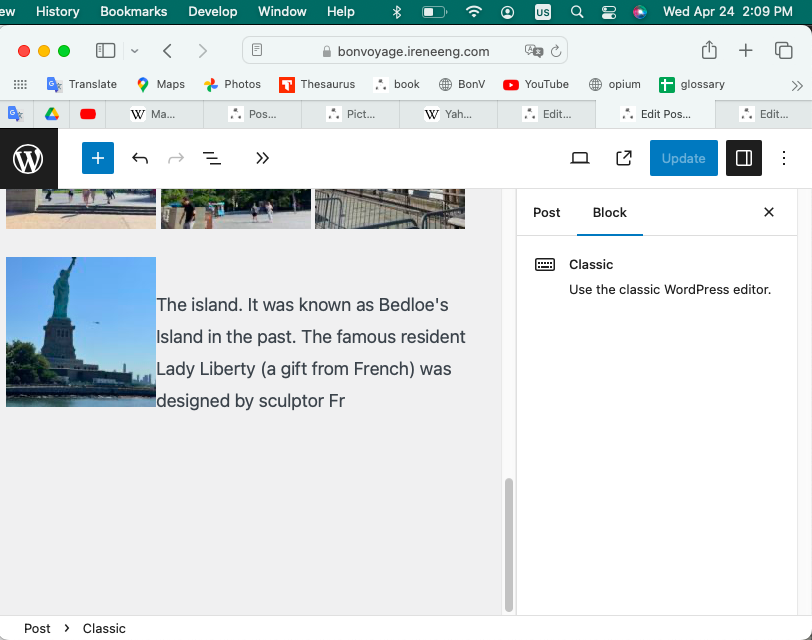Toggle the settings sidebar panel
The height and width of the screenshot is (640, 812).
click(743, 158)
